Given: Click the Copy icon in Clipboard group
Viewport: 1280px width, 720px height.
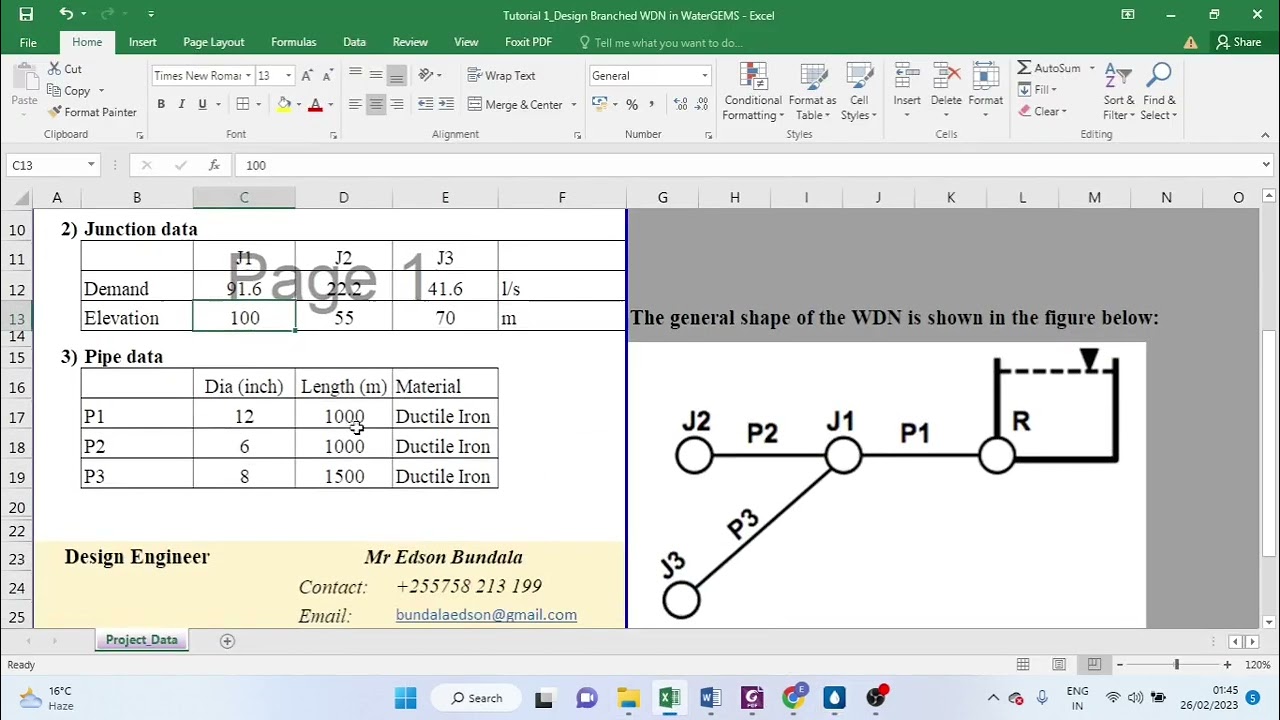Looking at the screenshot, I should (54, 91).
